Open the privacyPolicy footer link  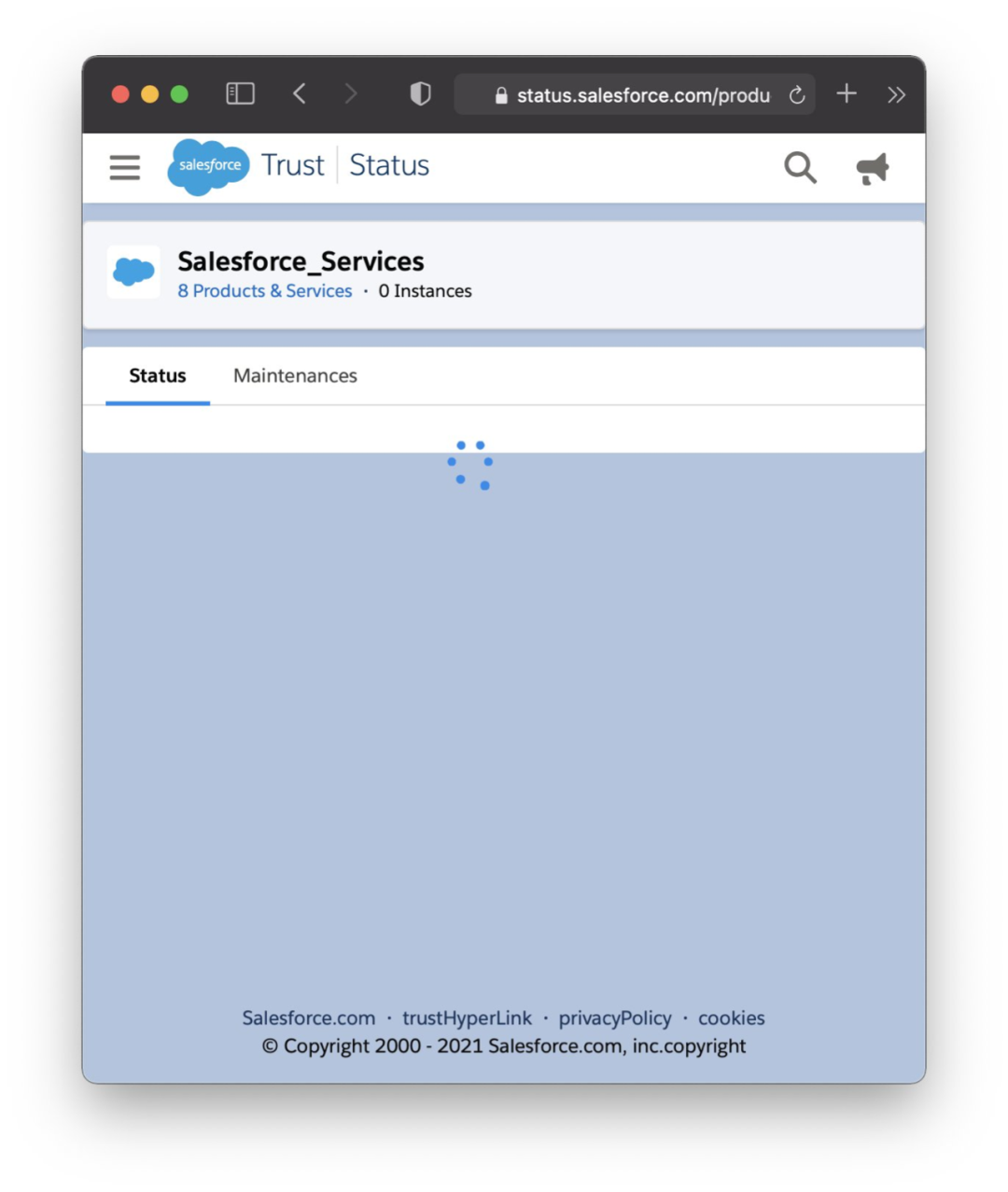615,1017
